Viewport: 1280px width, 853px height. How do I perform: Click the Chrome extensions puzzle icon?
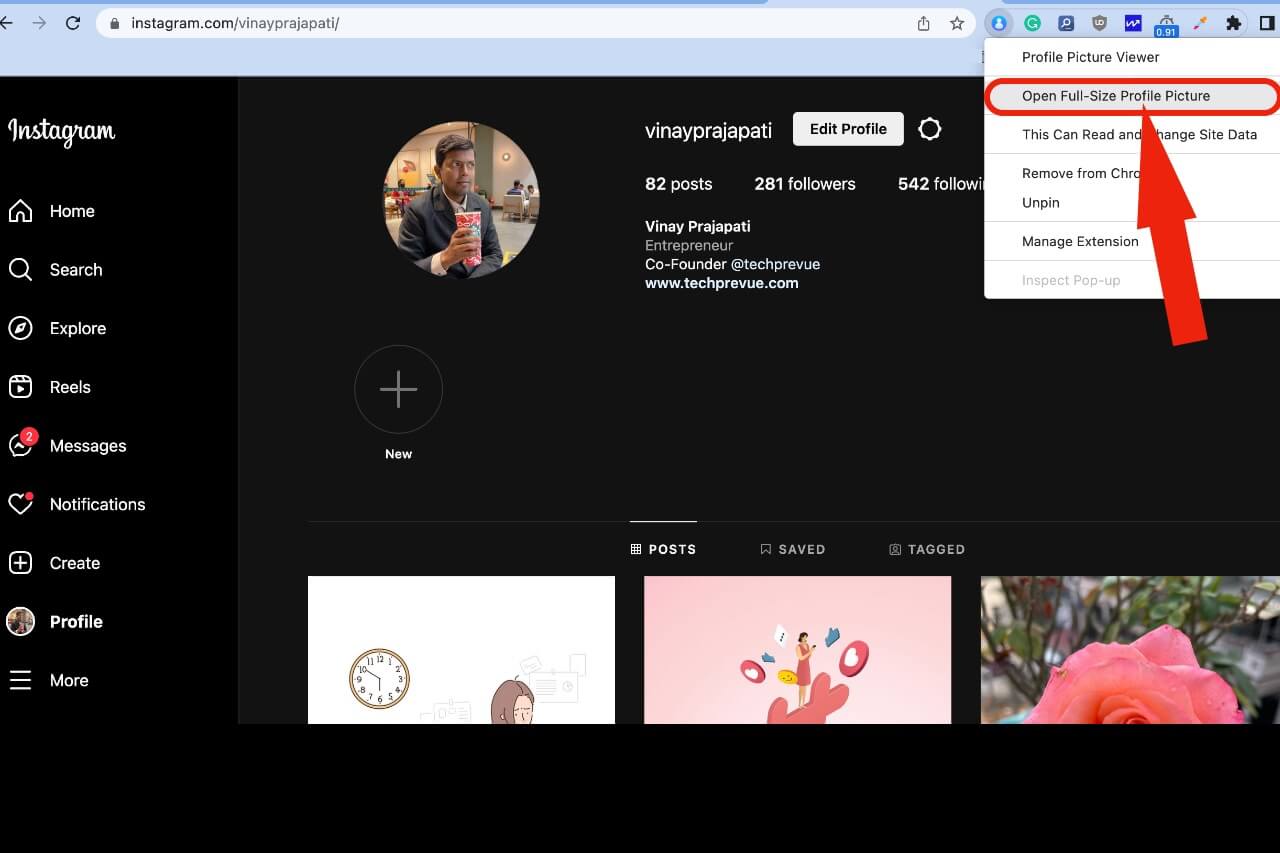tap(1233, 22)
